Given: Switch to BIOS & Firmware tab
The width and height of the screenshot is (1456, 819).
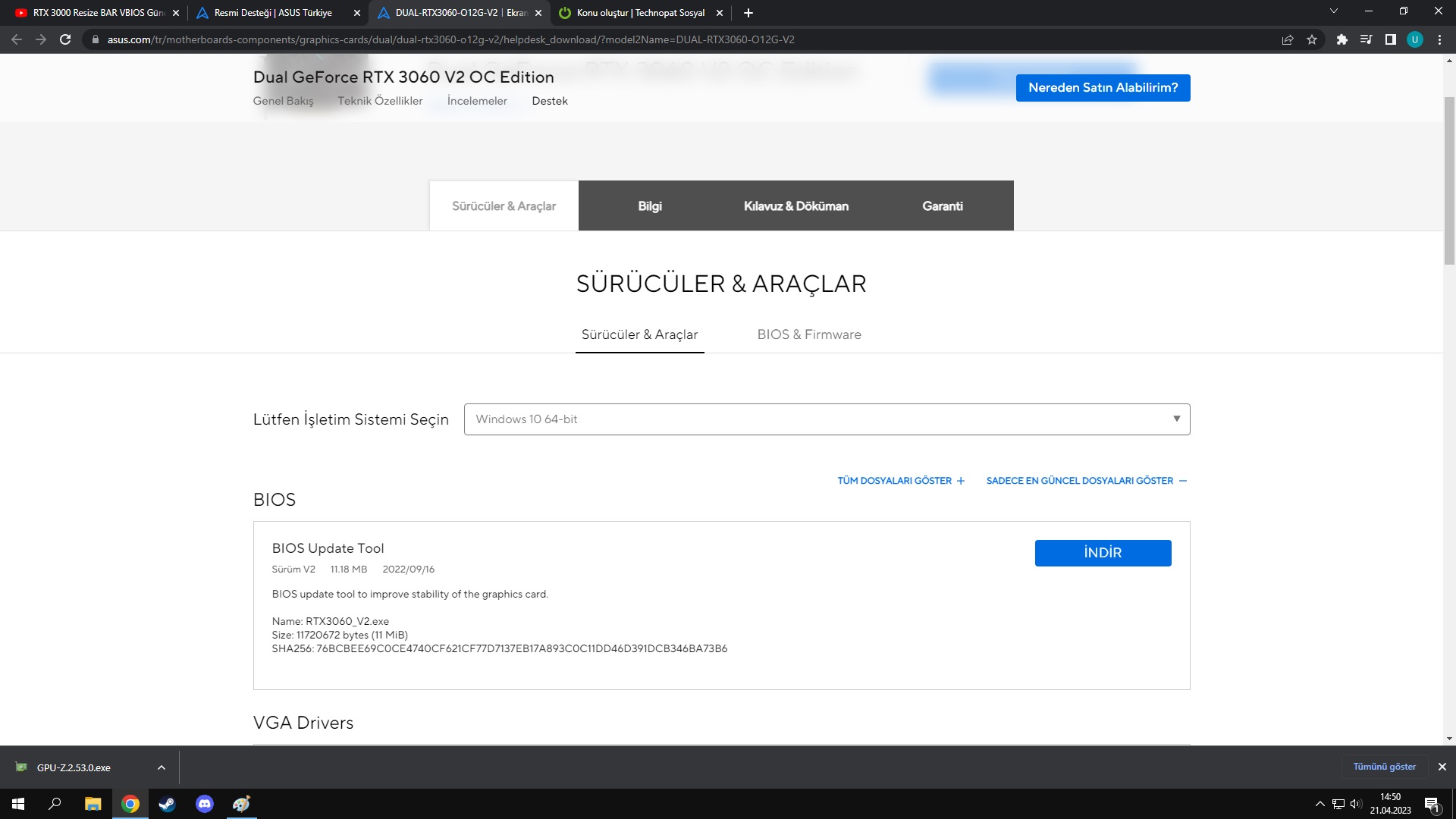Looking at the screenshot, I should point(808,334).
